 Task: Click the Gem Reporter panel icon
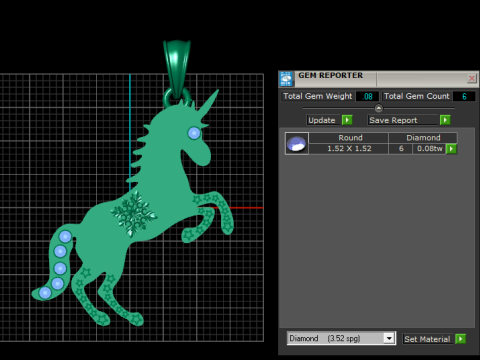point(286,79)
